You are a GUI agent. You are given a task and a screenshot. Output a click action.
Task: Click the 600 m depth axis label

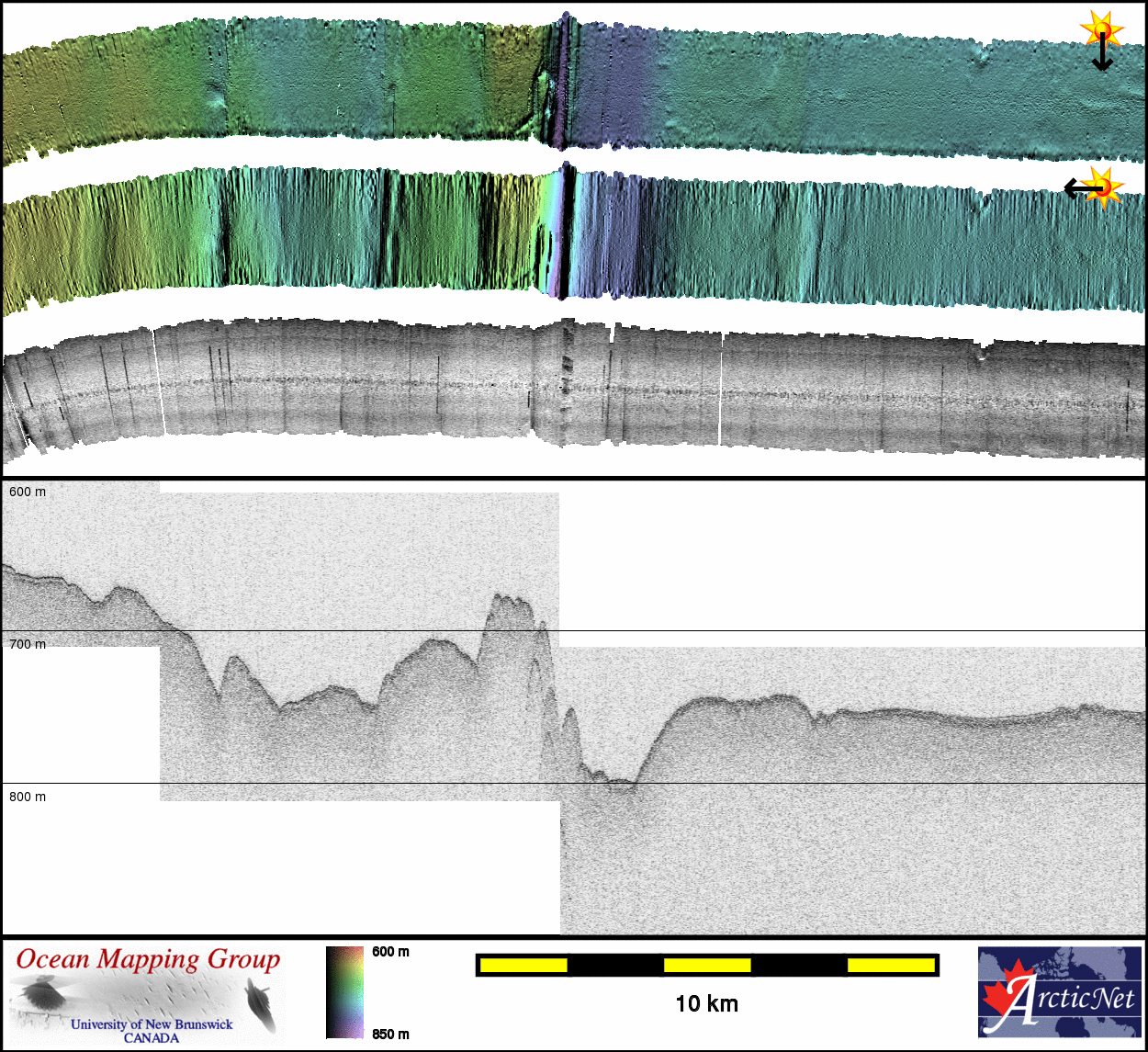(28, 492)
